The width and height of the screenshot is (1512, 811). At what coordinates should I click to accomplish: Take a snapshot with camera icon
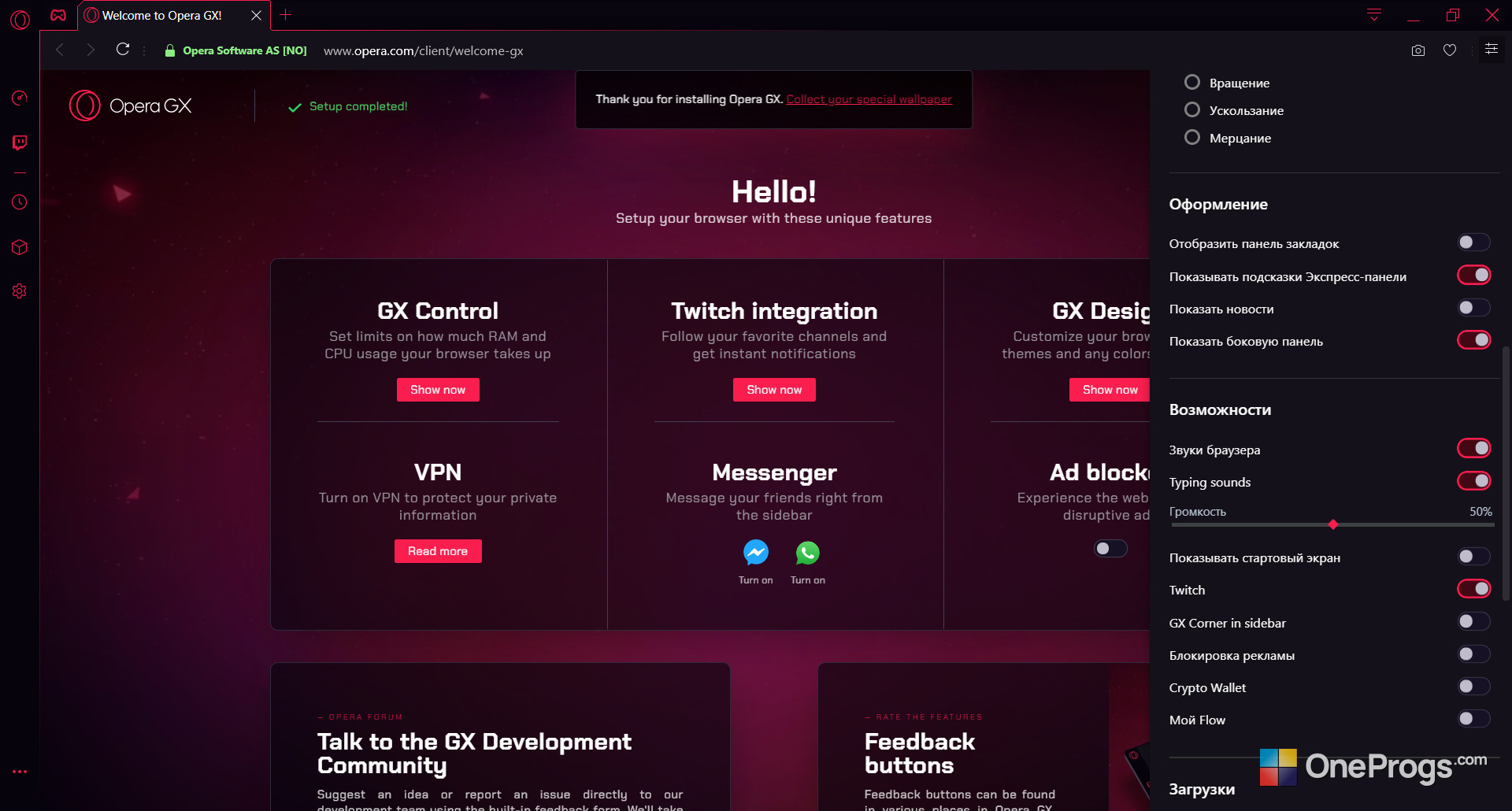coord(1418,50)
